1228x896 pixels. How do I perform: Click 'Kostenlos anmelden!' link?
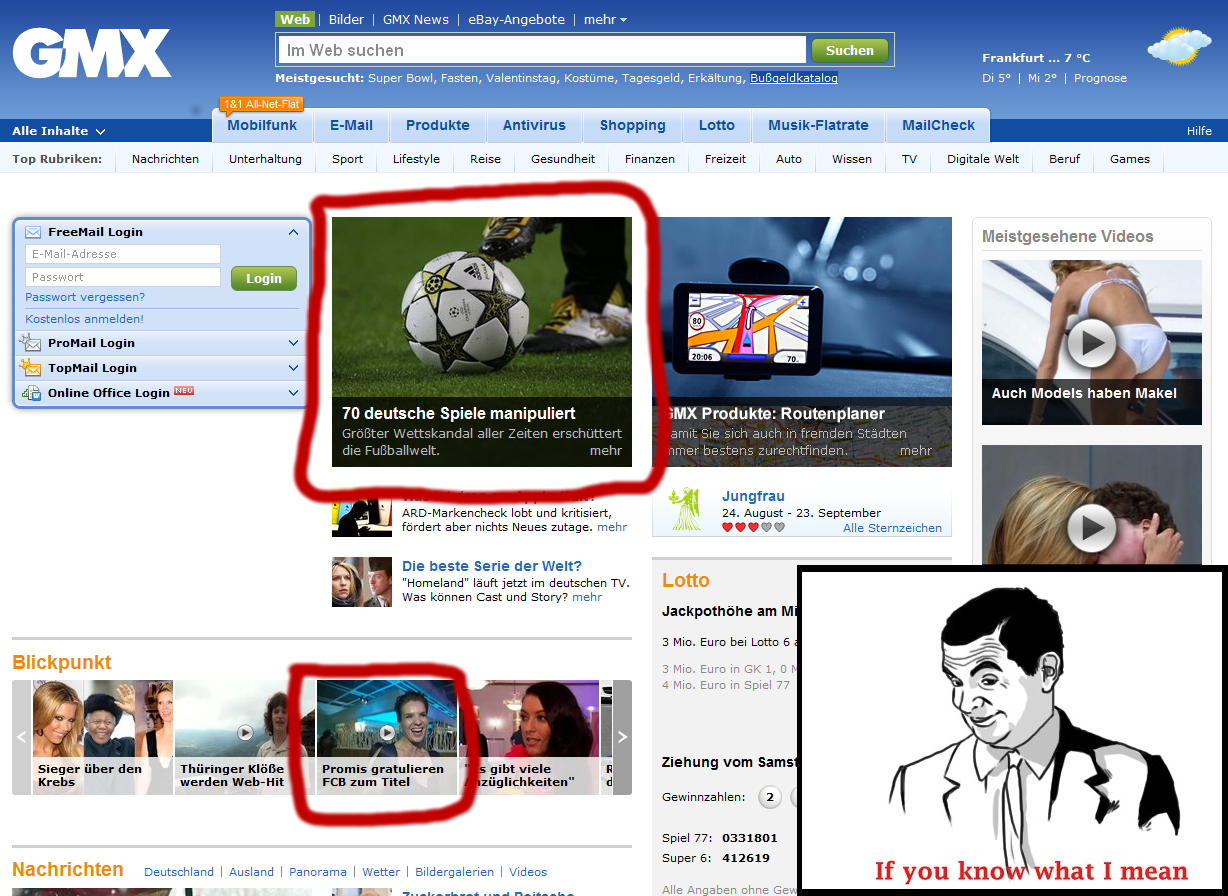(x=85, y=319)
